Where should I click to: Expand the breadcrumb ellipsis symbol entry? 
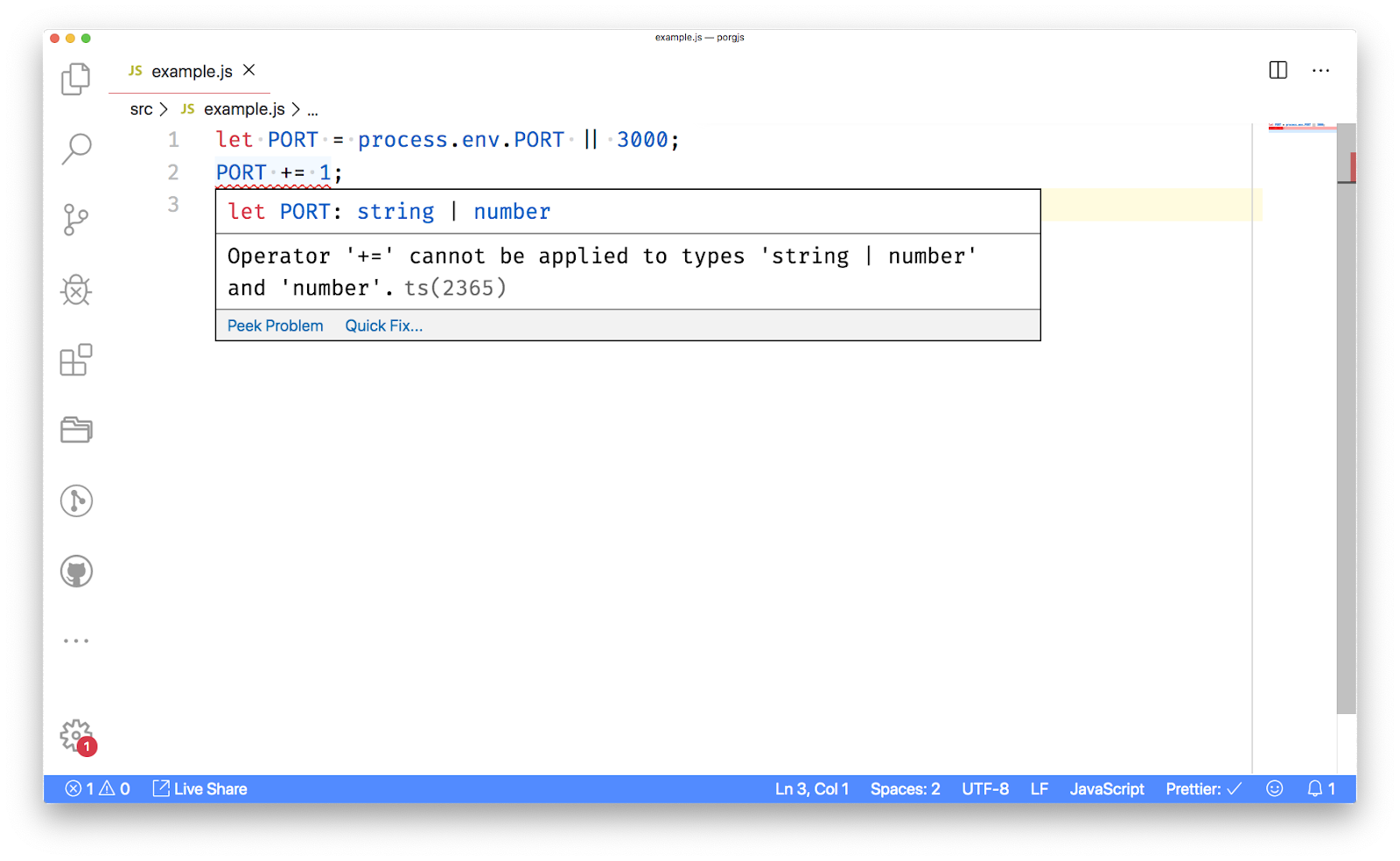(x=312, y=110)
